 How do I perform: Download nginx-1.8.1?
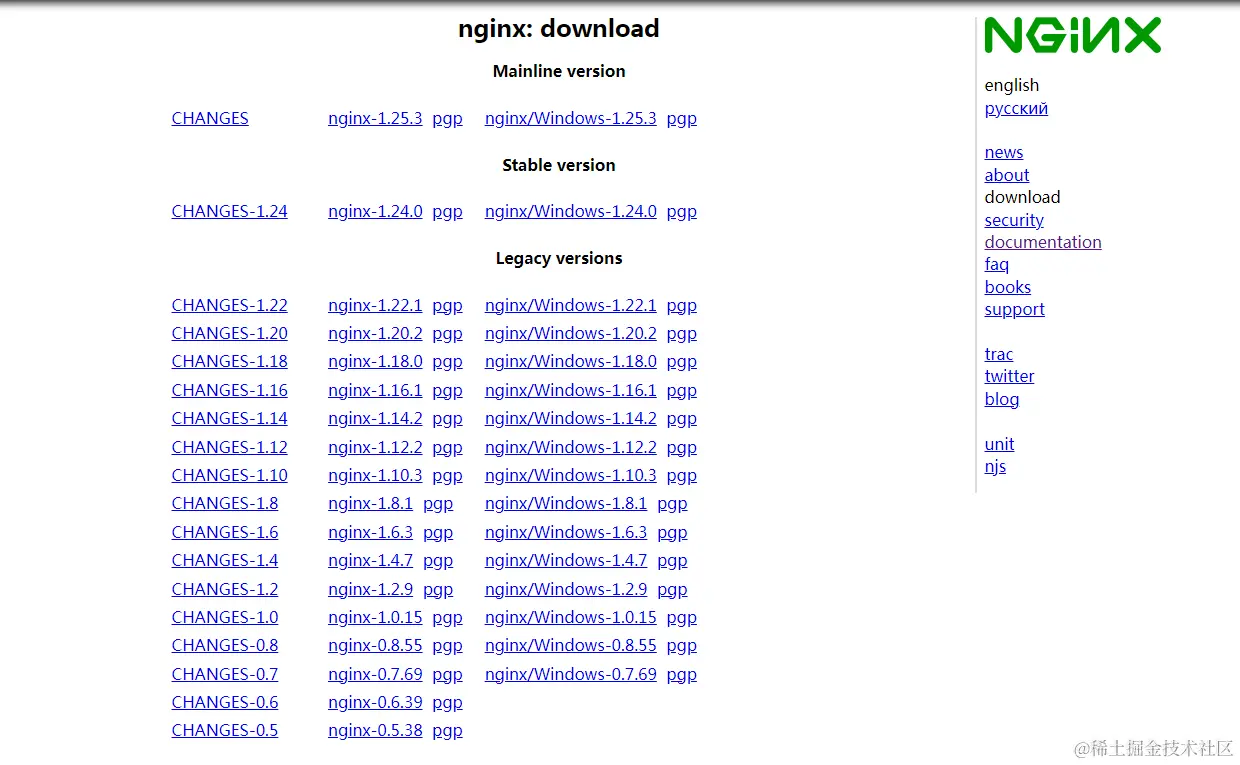click(x=370, y=503)
